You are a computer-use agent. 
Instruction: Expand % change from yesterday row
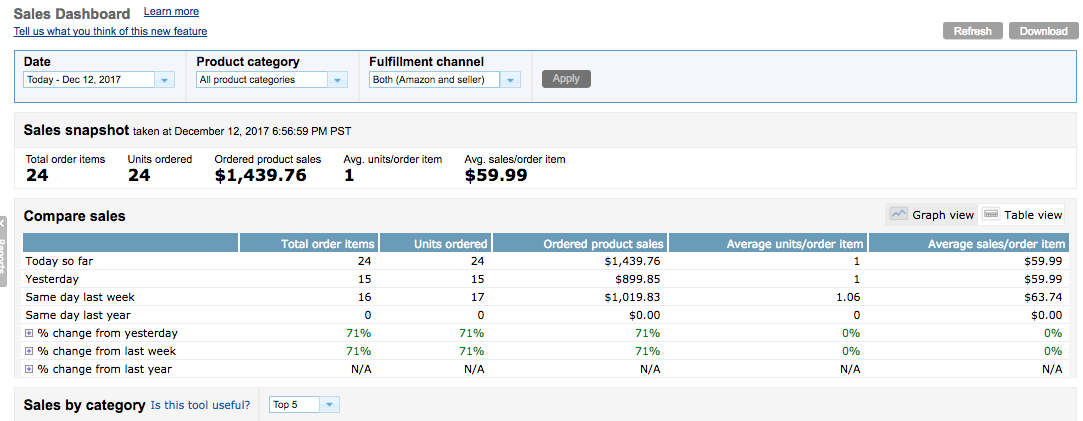[29, 333]
